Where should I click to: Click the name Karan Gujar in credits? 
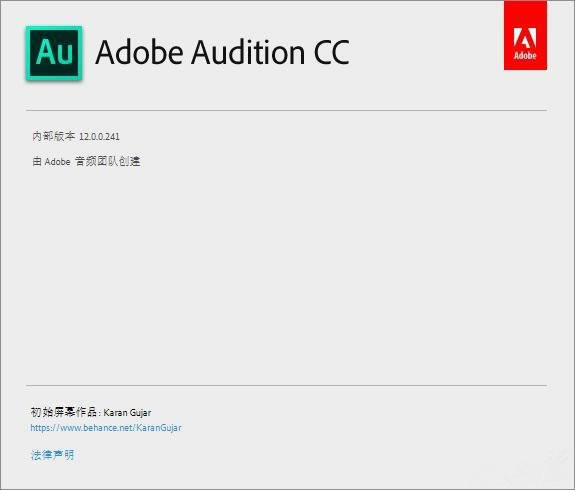(x=127, y=413)
